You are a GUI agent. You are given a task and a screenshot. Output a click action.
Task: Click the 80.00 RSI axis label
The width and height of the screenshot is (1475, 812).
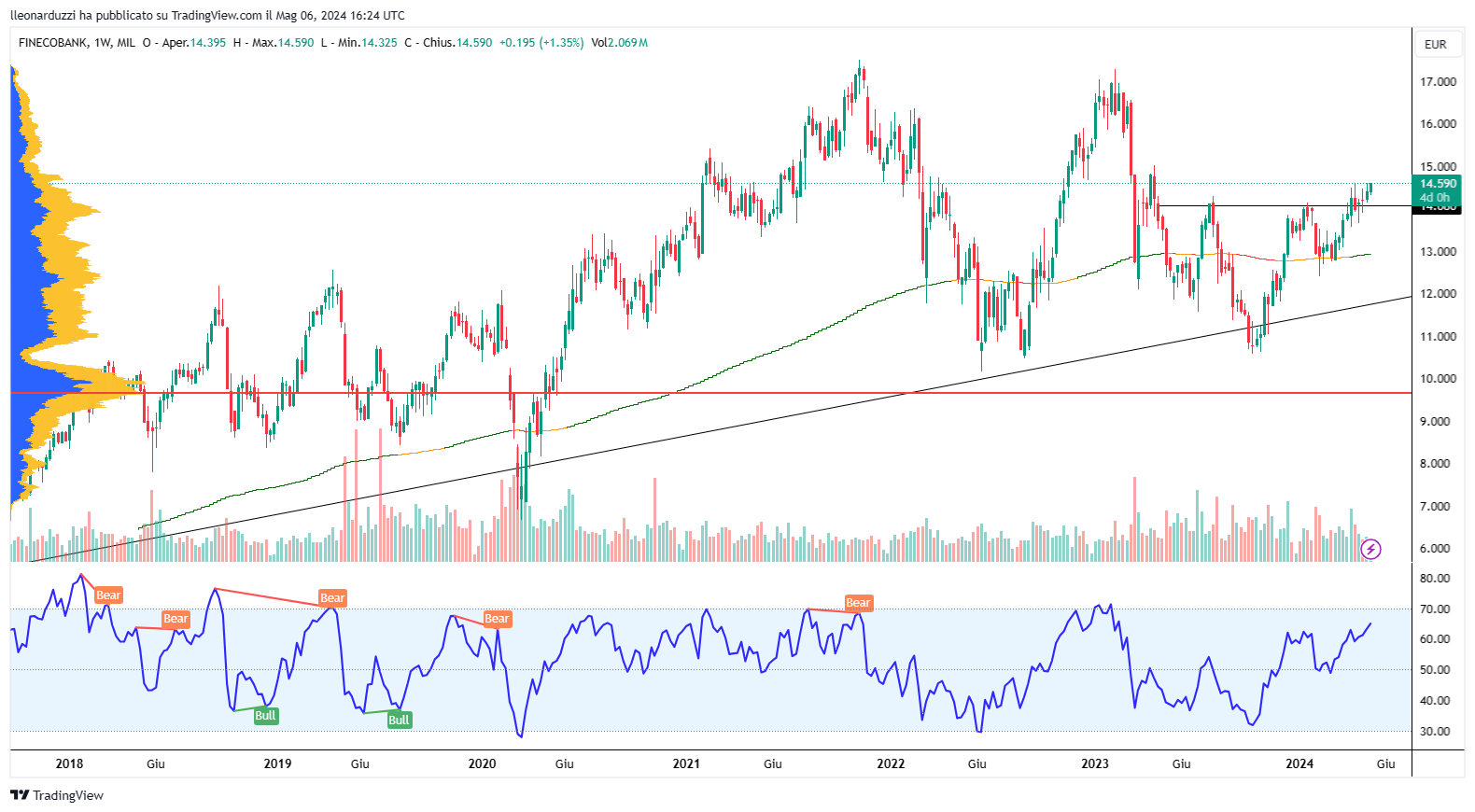point(1435,579)
